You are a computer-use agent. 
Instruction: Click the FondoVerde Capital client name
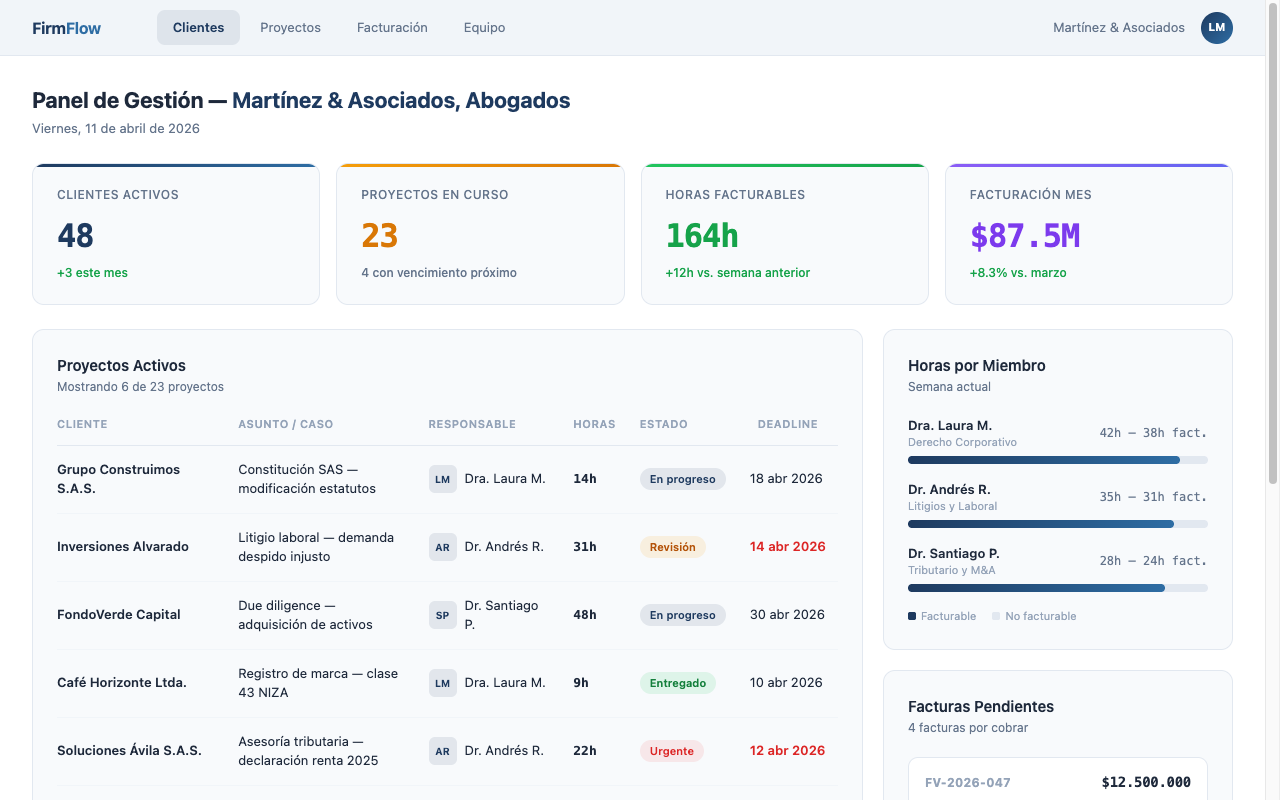tap(118, 614)
